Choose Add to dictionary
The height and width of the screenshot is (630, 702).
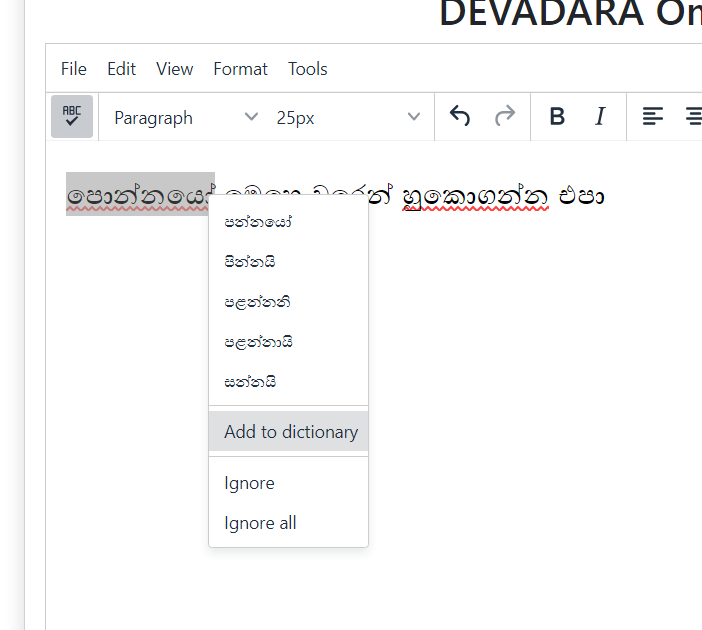pos(289,432)
